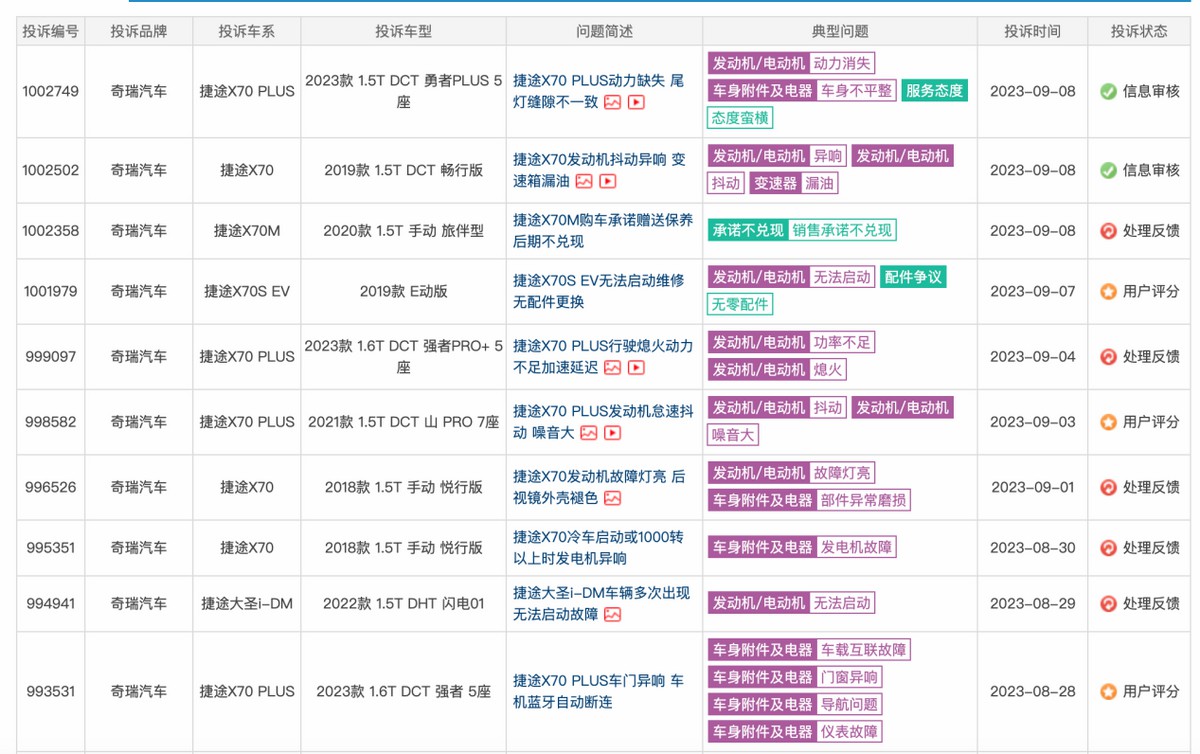Open the link '捷途X70发动机故障灯亮 后视镜外壳褪色'

[599, 487]
